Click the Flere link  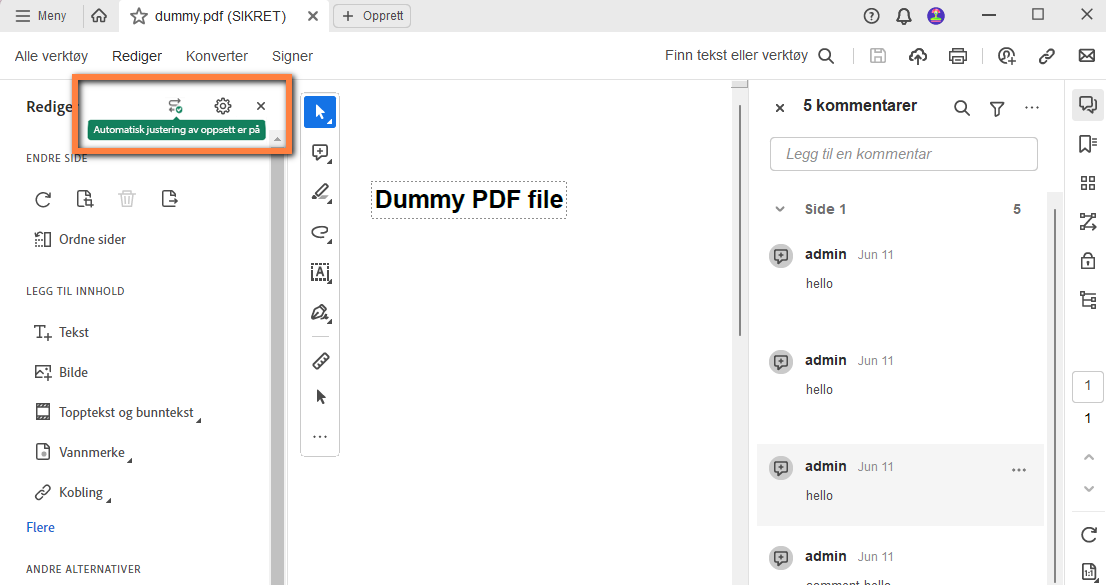[40, 527]
